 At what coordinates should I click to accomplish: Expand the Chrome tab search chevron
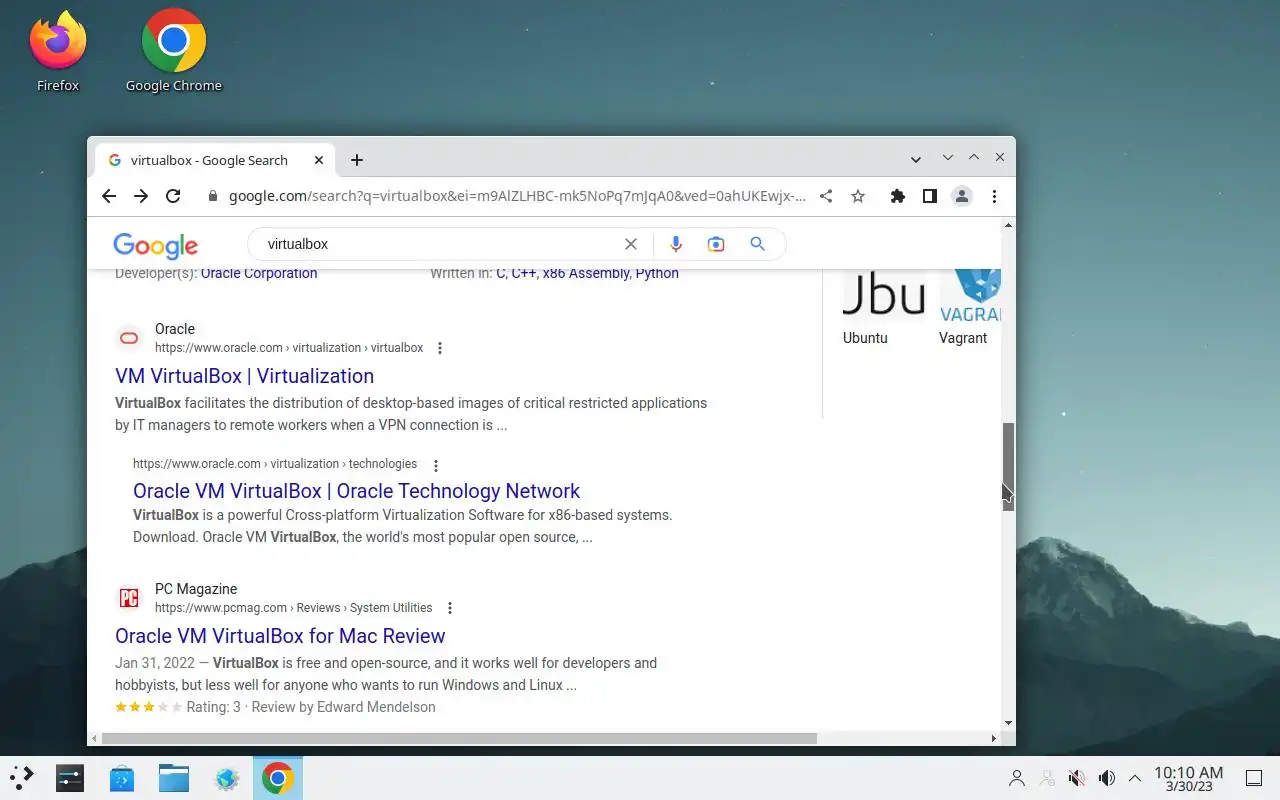[916, 160]
